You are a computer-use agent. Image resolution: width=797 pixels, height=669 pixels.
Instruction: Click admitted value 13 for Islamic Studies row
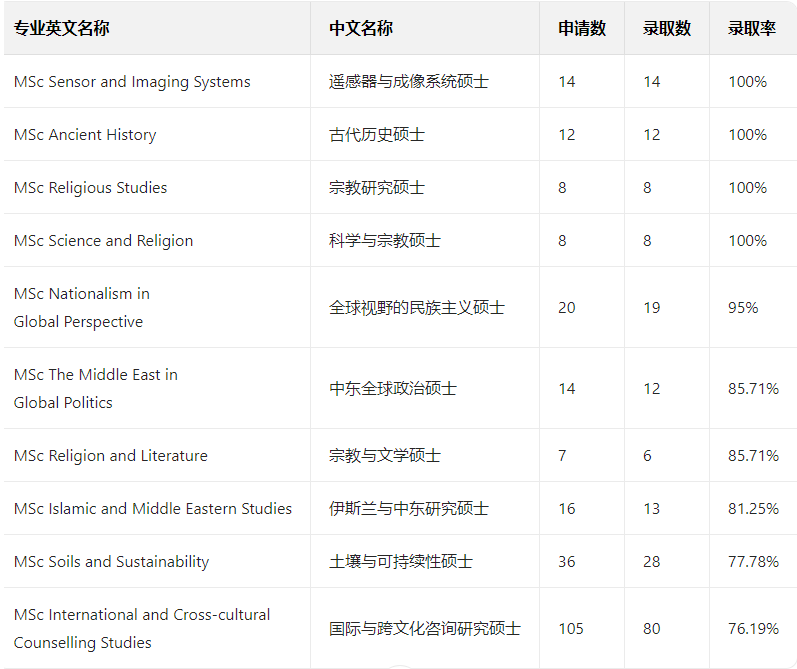pyautogui.click(x=652, y=508)
